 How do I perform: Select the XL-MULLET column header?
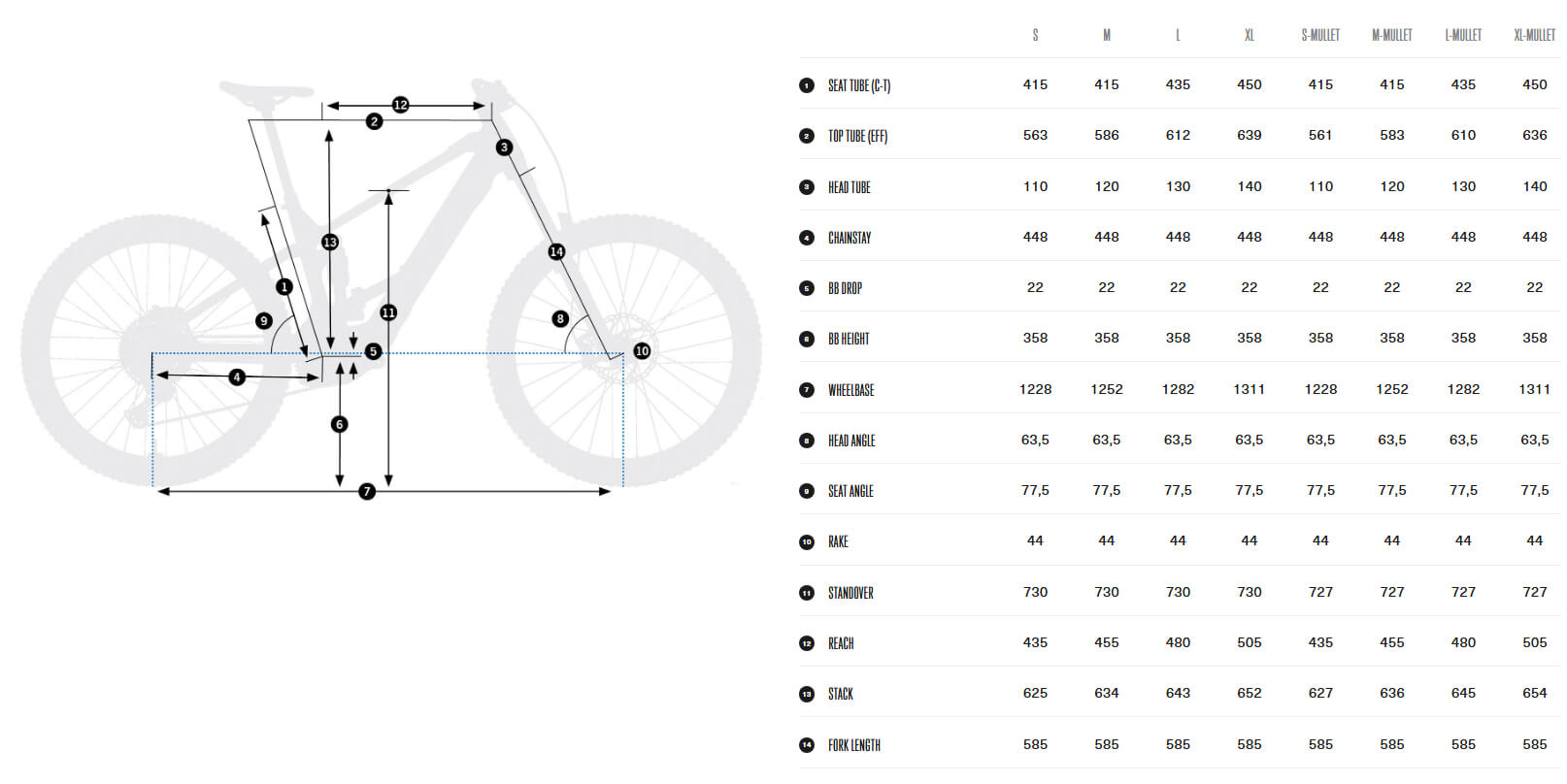pyautogui.click(x=1534, y=35)
